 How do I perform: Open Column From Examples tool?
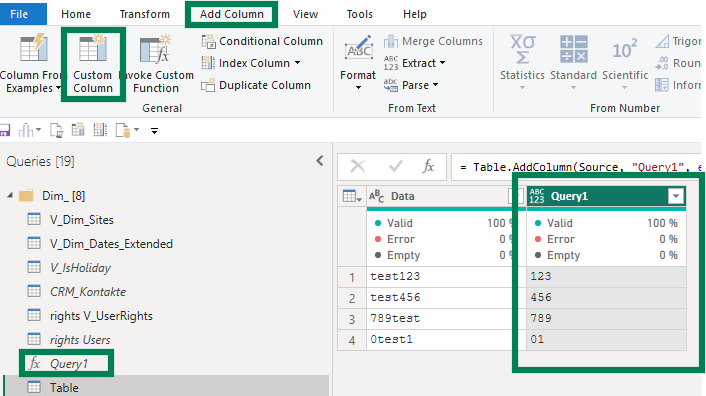(x=33, y=63)
